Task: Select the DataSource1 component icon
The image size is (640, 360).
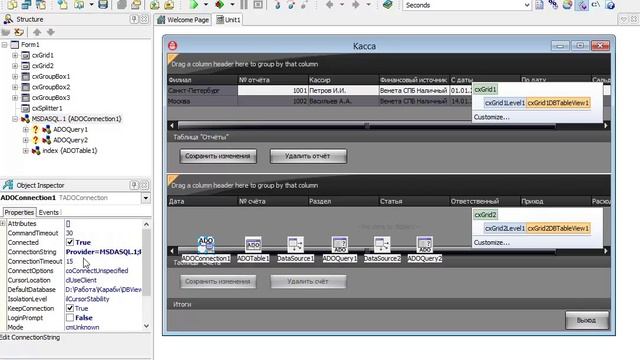Action: click(296, 244)
